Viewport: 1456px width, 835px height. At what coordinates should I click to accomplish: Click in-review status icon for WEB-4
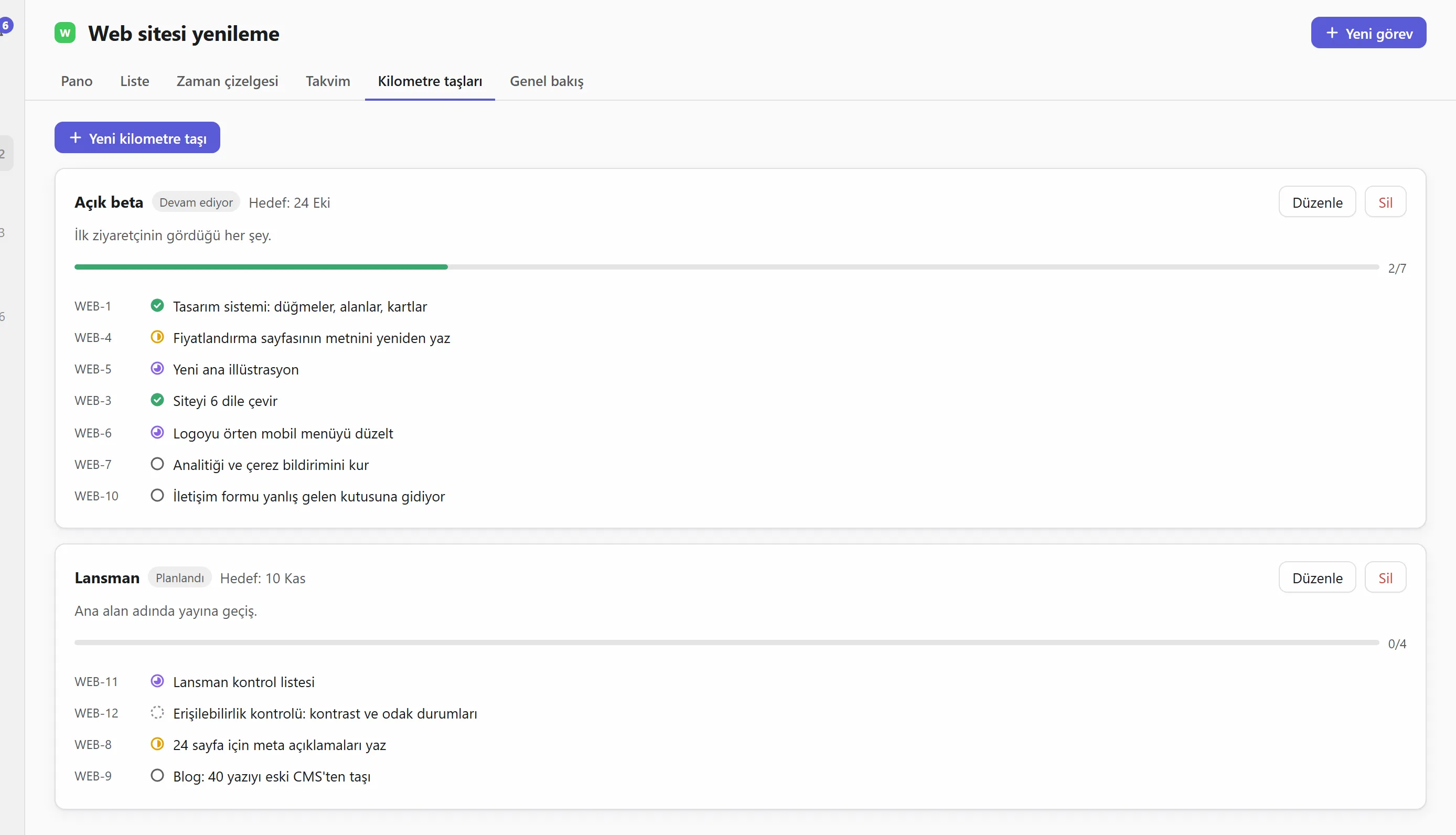pos(157,337)
